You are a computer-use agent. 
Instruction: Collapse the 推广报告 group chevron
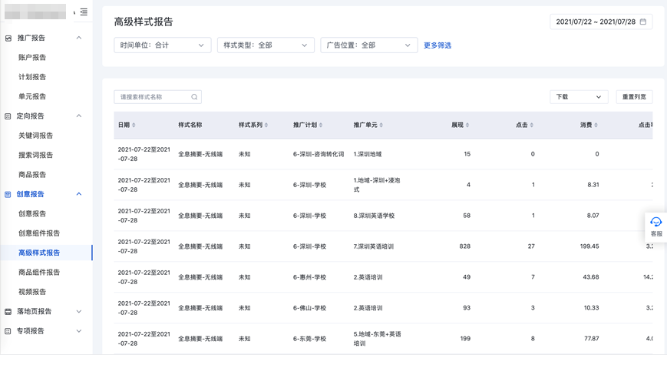79,38
